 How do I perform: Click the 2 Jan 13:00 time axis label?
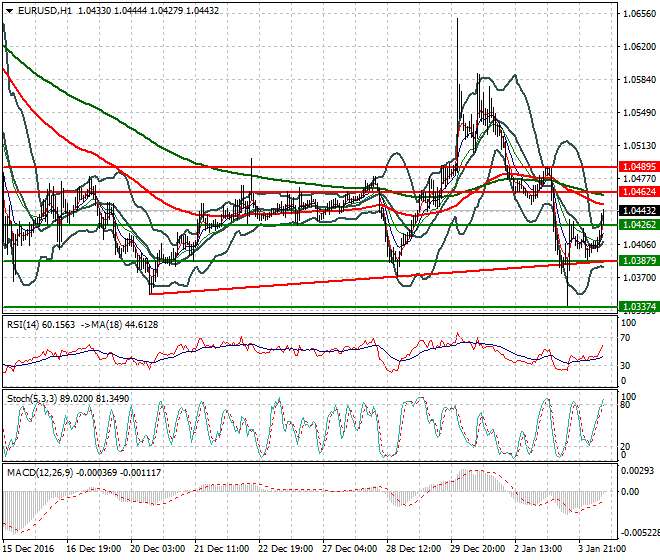(538, 549)
